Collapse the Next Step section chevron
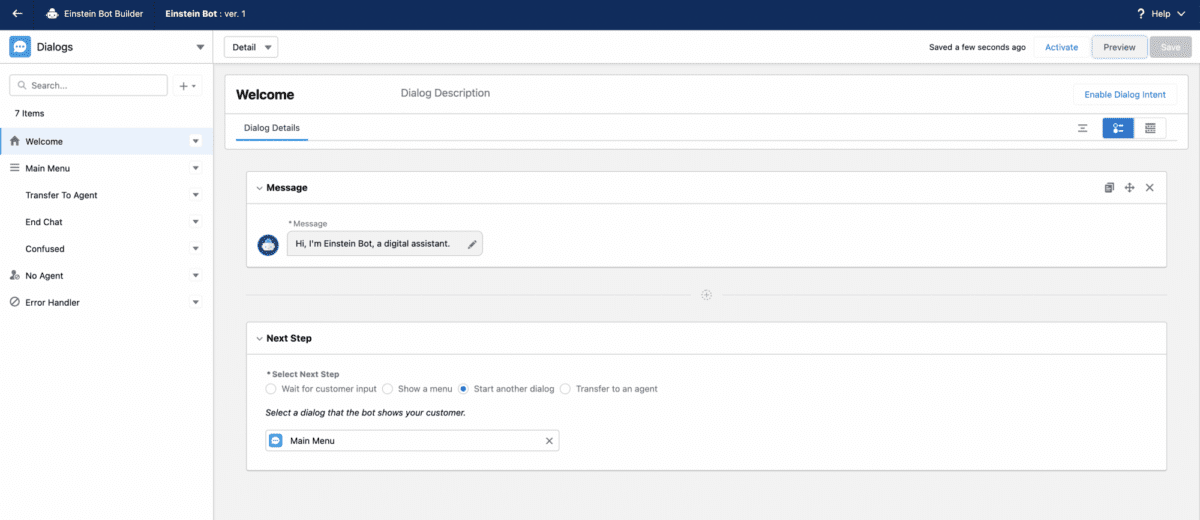The image size is (1200, 520). [259, 339]
